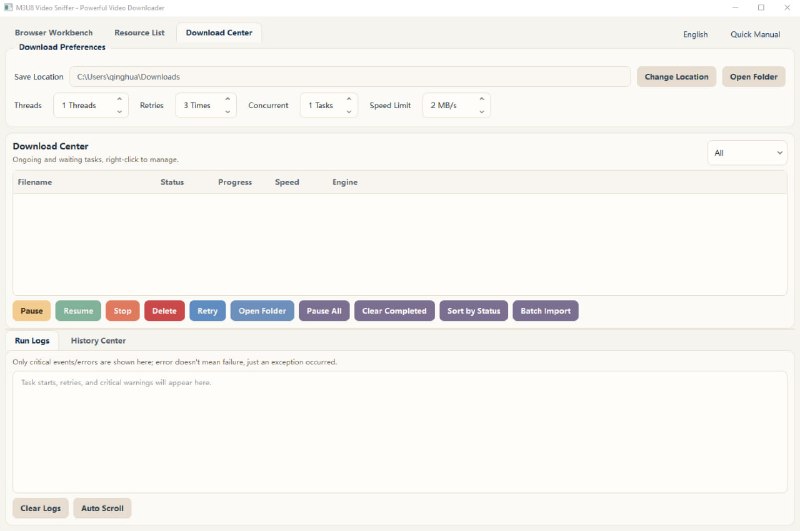Decrease Retries with the down arrow

click(228, 111)
